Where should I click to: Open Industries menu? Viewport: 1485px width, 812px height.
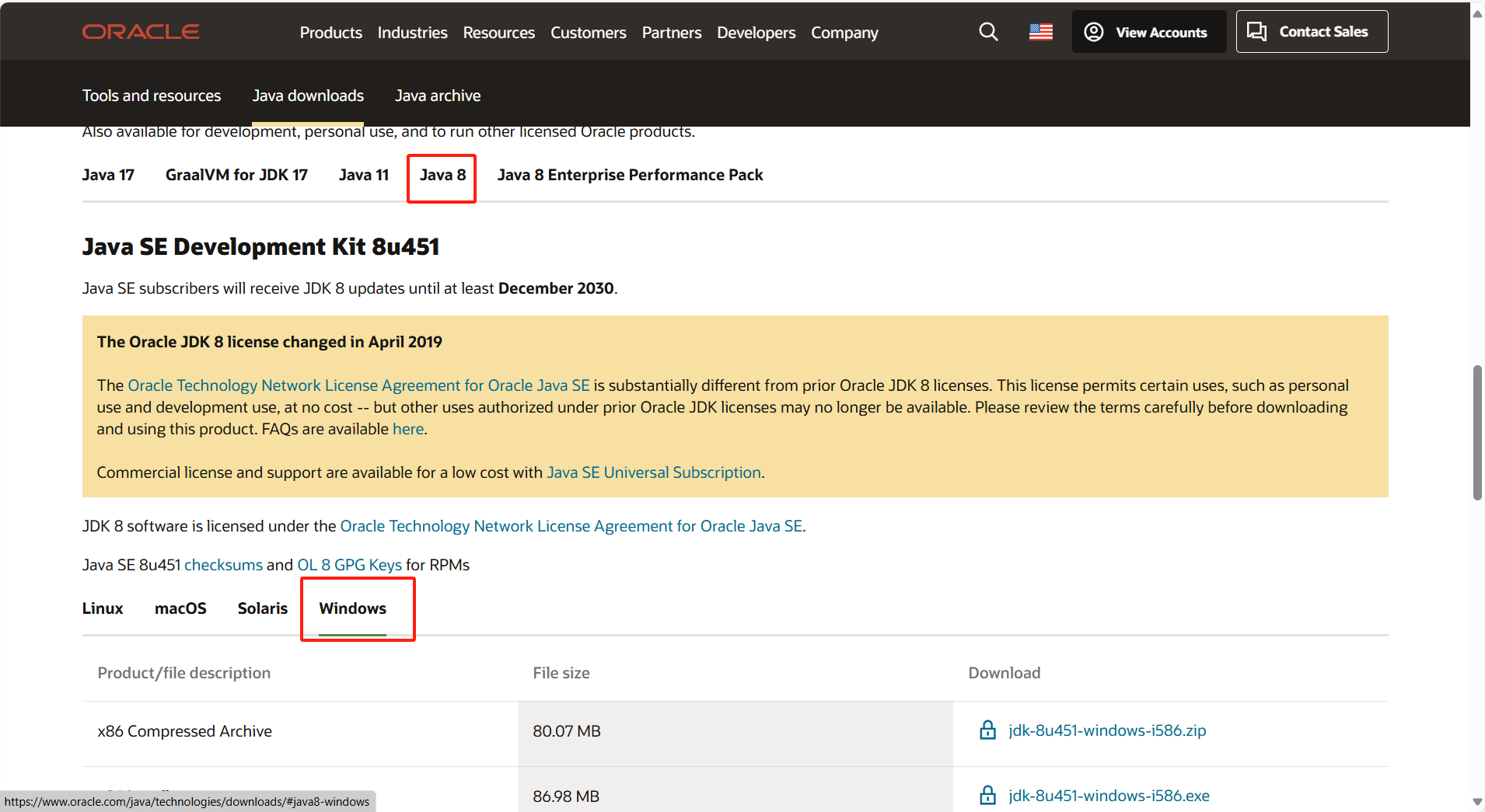click(412, 33)
